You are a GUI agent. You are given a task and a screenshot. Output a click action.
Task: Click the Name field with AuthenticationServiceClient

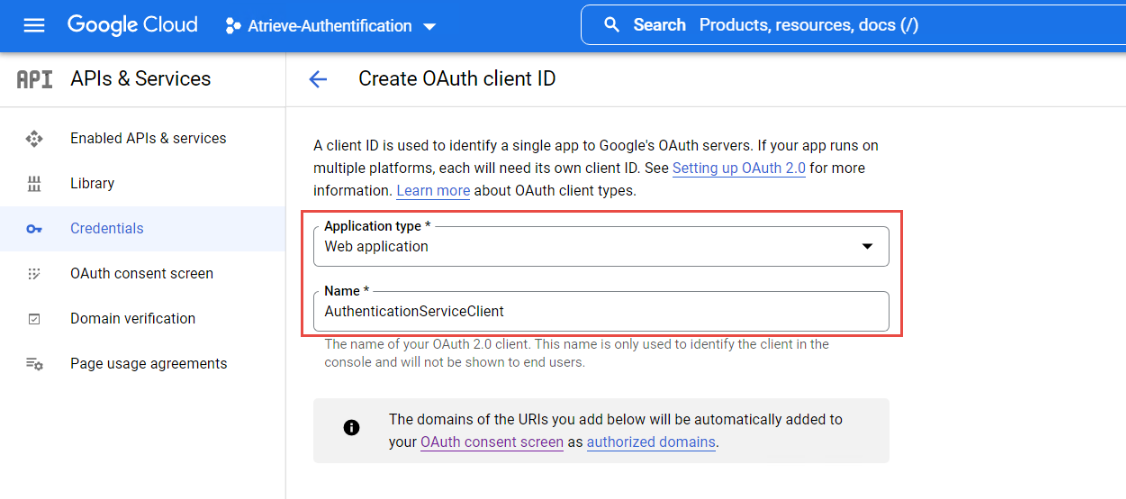pyautogui.click(x=600, y=311)
